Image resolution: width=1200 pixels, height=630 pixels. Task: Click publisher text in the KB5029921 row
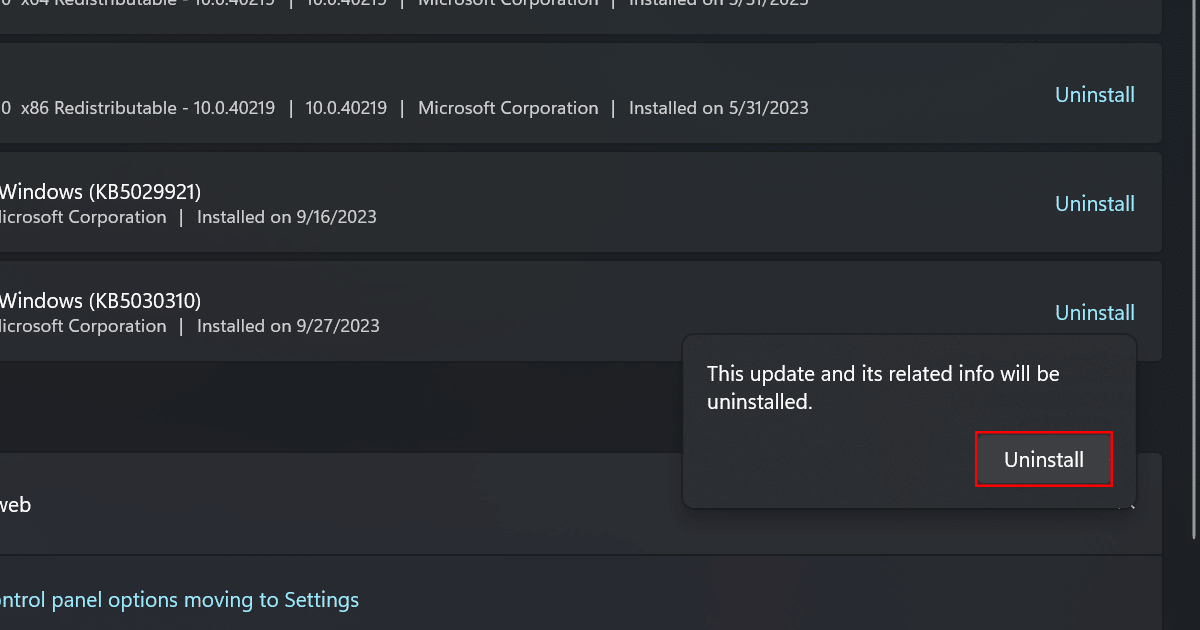click(x=82, y=217)
